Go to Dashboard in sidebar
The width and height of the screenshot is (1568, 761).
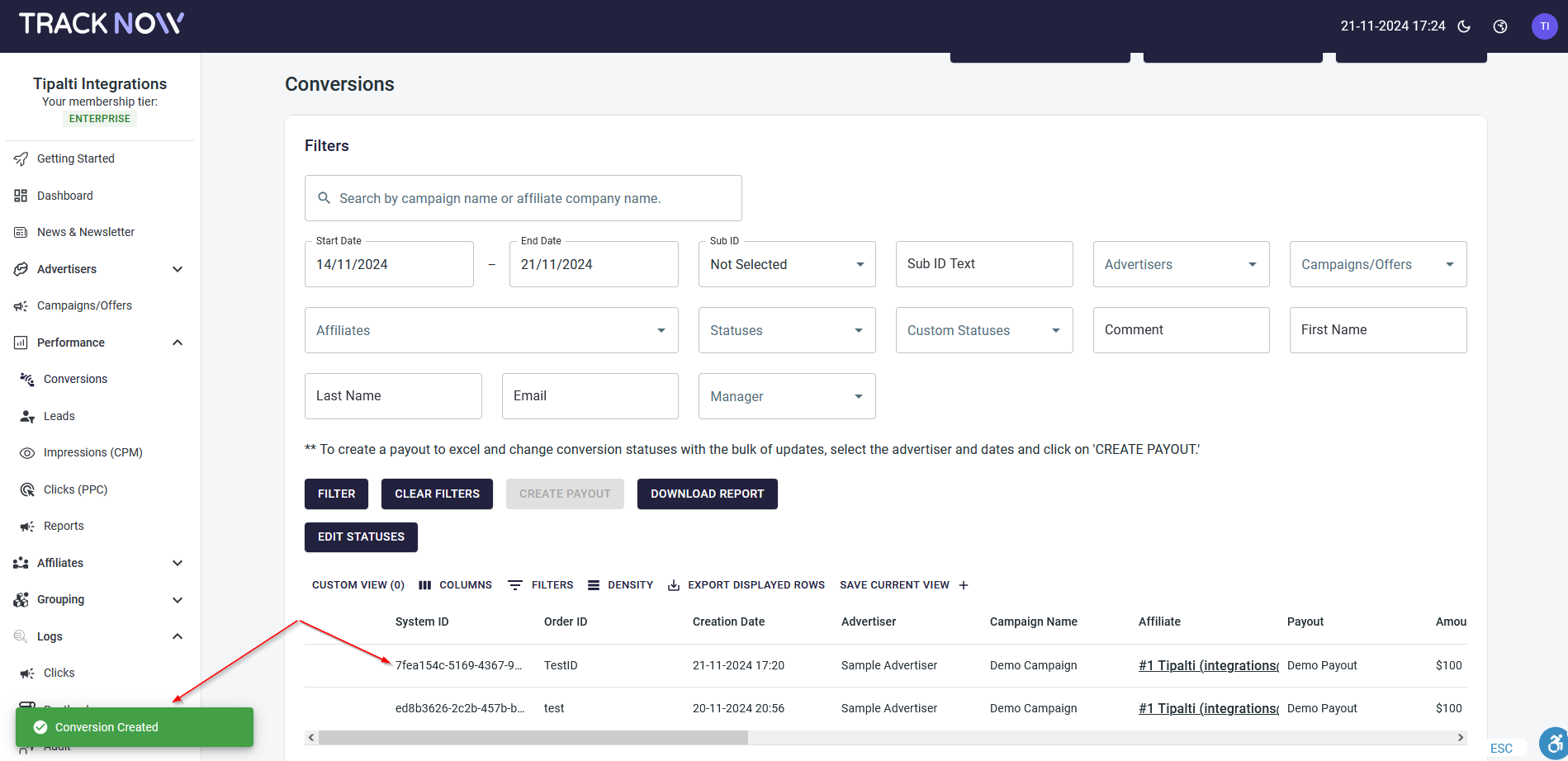[64, 196]
